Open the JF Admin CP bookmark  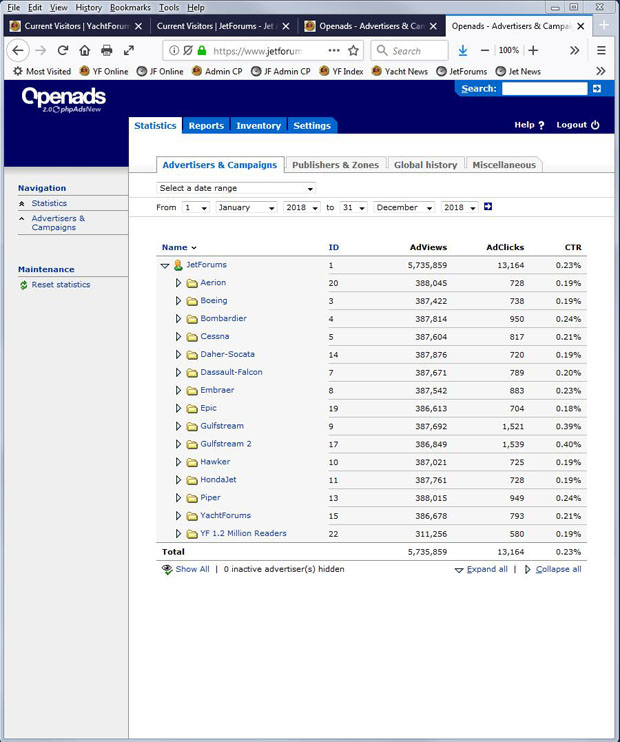[x=281, y=71]
